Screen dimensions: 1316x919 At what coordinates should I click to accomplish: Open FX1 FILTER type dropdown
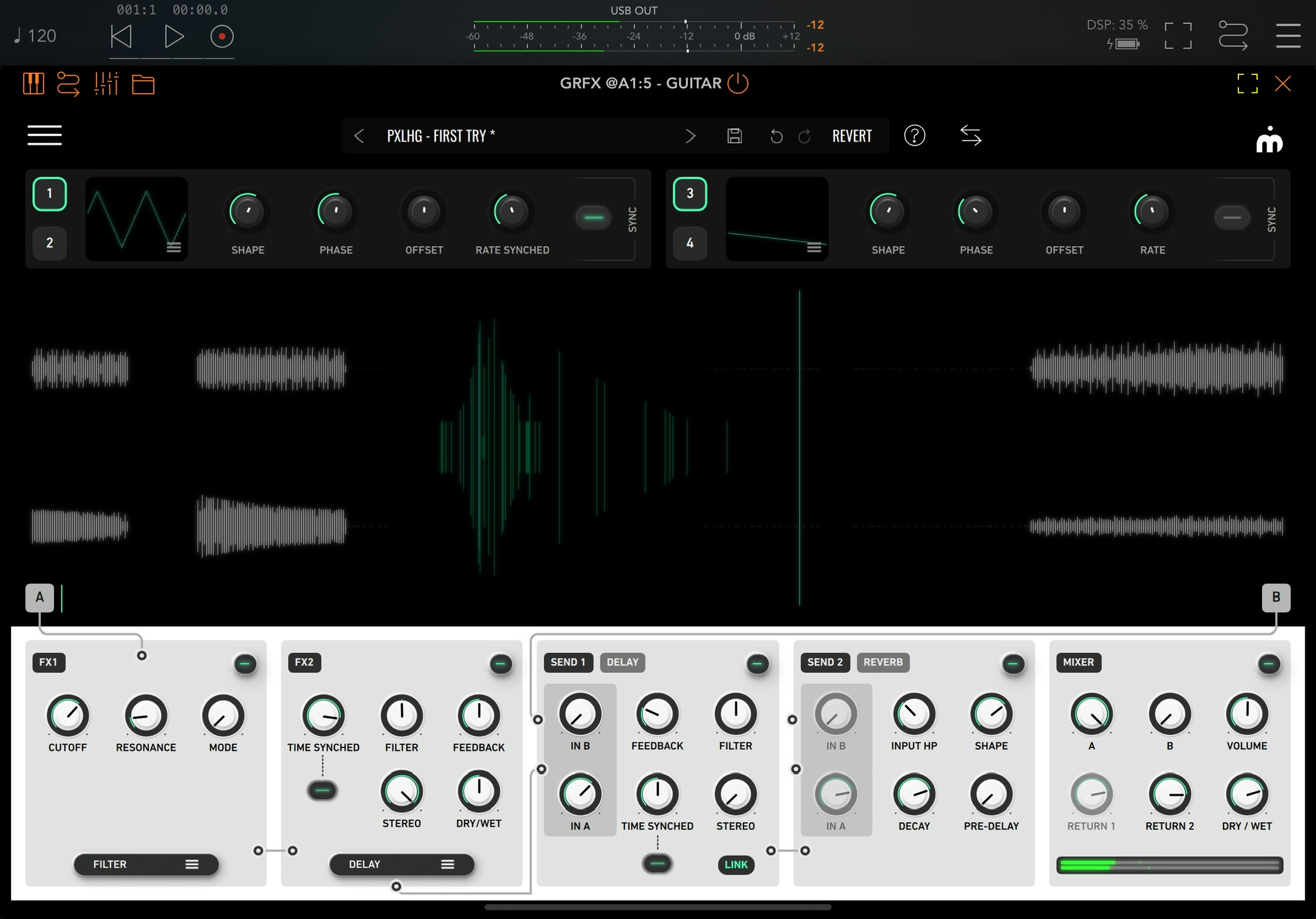click(x=146, y=864)
